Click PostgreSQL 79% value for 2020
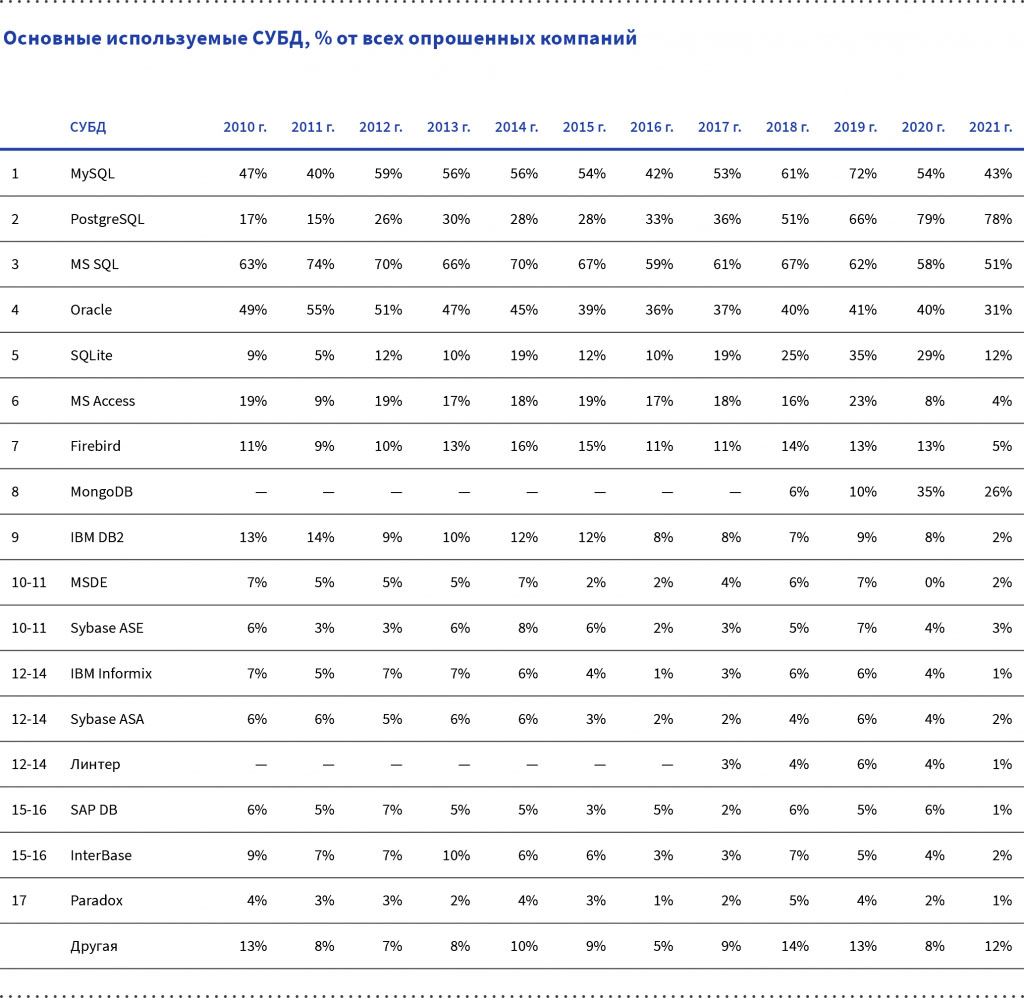 (930, 219)
